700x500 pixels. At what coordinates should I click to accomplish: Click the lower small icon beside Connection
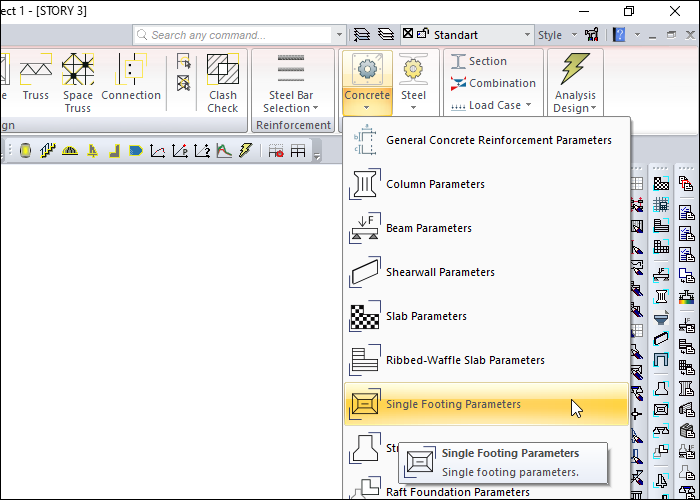[183, 83]
